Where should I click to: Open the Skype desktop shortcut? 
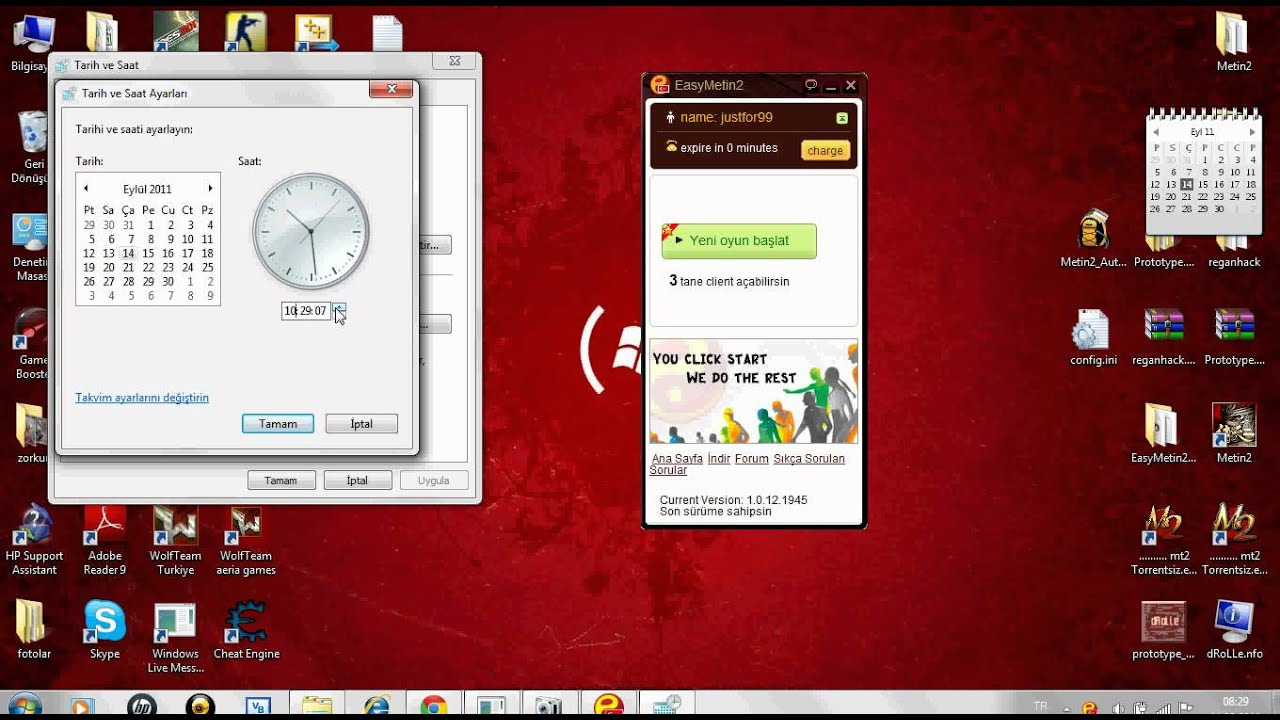104,630
